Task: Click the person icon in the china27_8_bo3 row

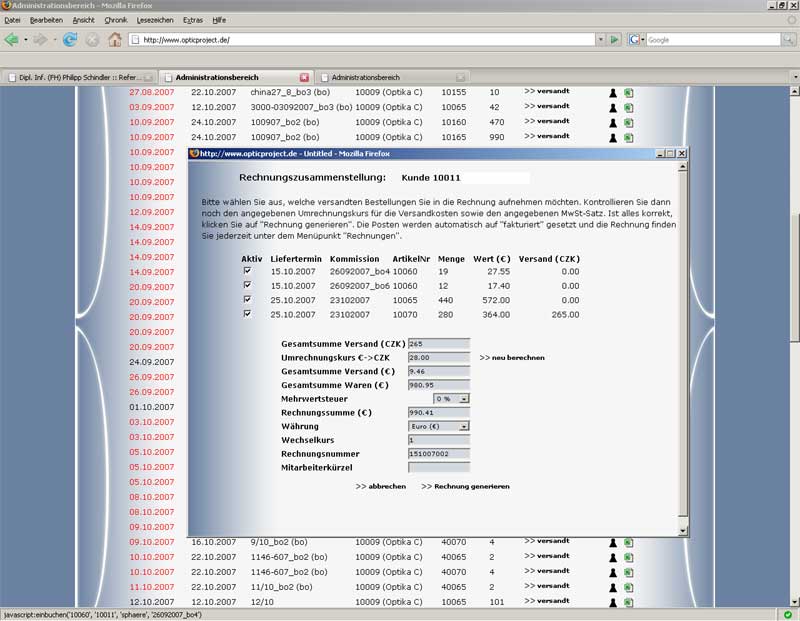Action: [x=613, y=92]
